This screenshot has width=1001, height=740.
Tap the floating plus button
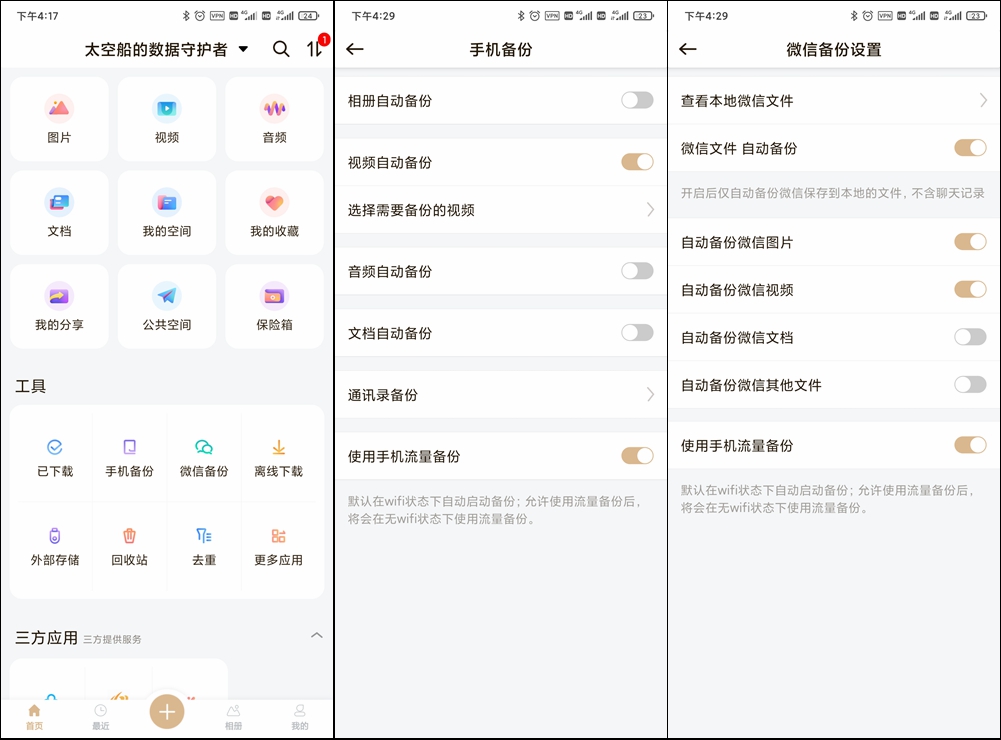coord(166,712)
